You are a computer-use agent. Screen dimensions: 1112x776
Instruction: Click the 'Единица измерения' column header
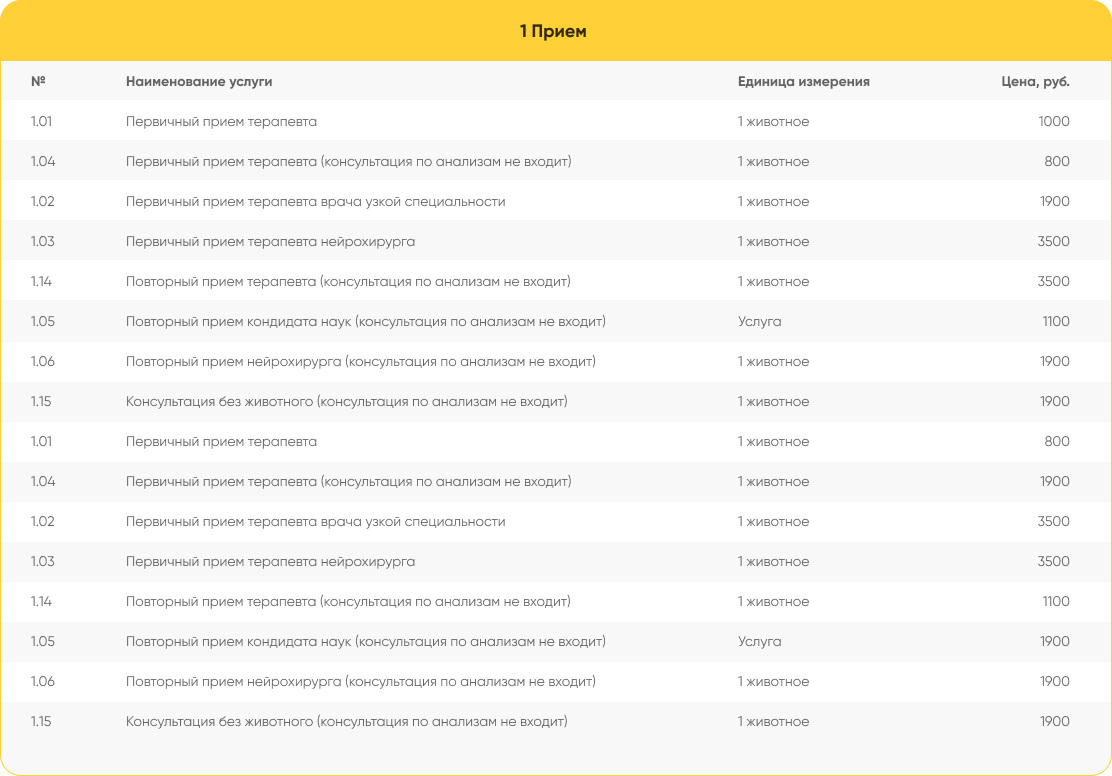click(x=804, y=82)
